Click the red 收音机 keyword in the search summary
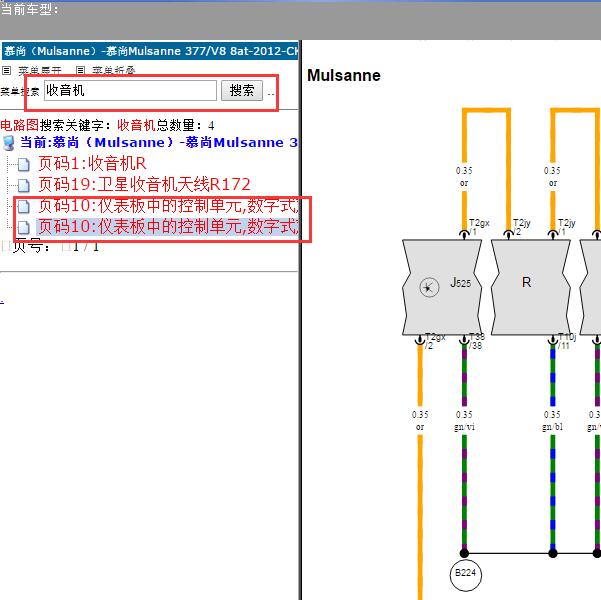The height and width of the screenshot is (600, 601). [136, 125]
